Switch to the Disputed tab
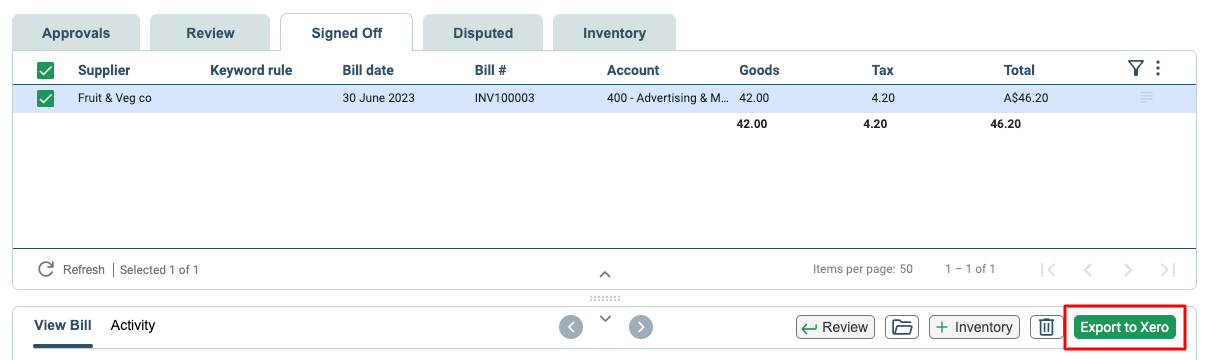The image size is (1211, 360). point(483,33)
